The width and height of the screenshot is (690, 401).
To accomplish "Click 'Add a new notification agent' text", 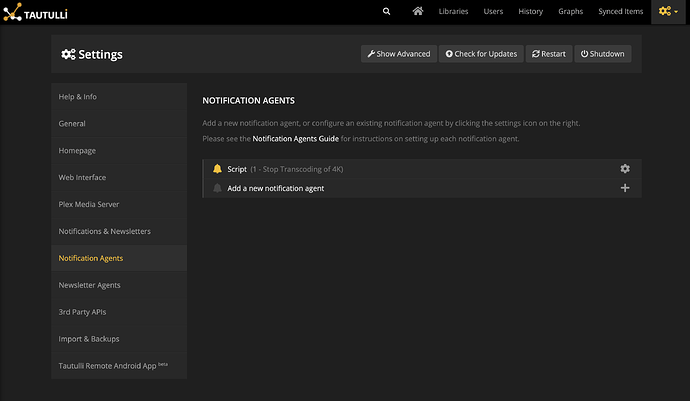I will point(275,188).
